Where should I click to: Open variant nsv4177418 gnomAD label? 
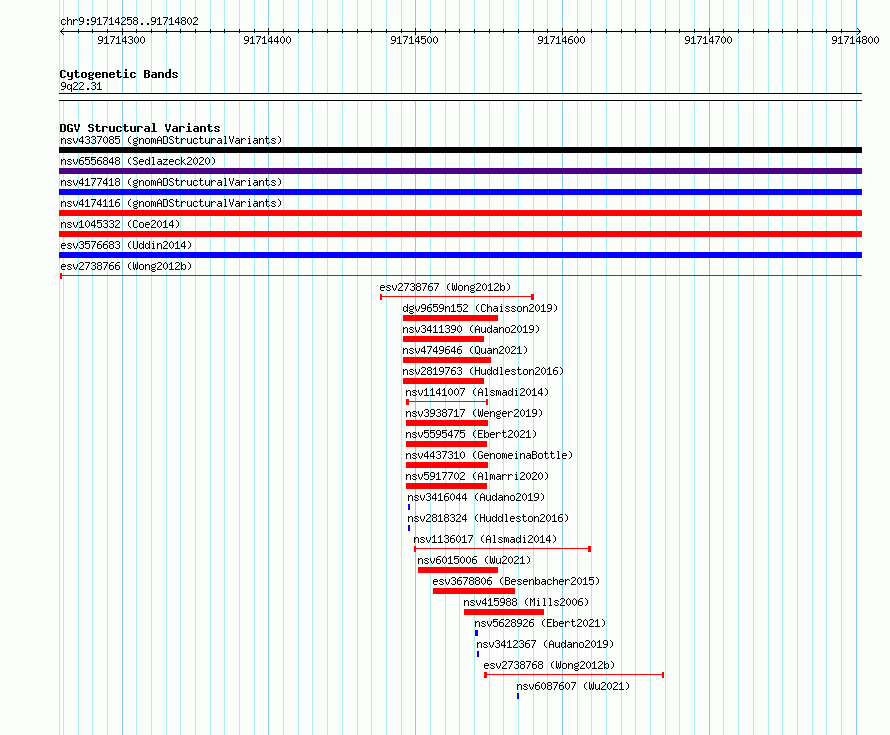tap(171, 182)
